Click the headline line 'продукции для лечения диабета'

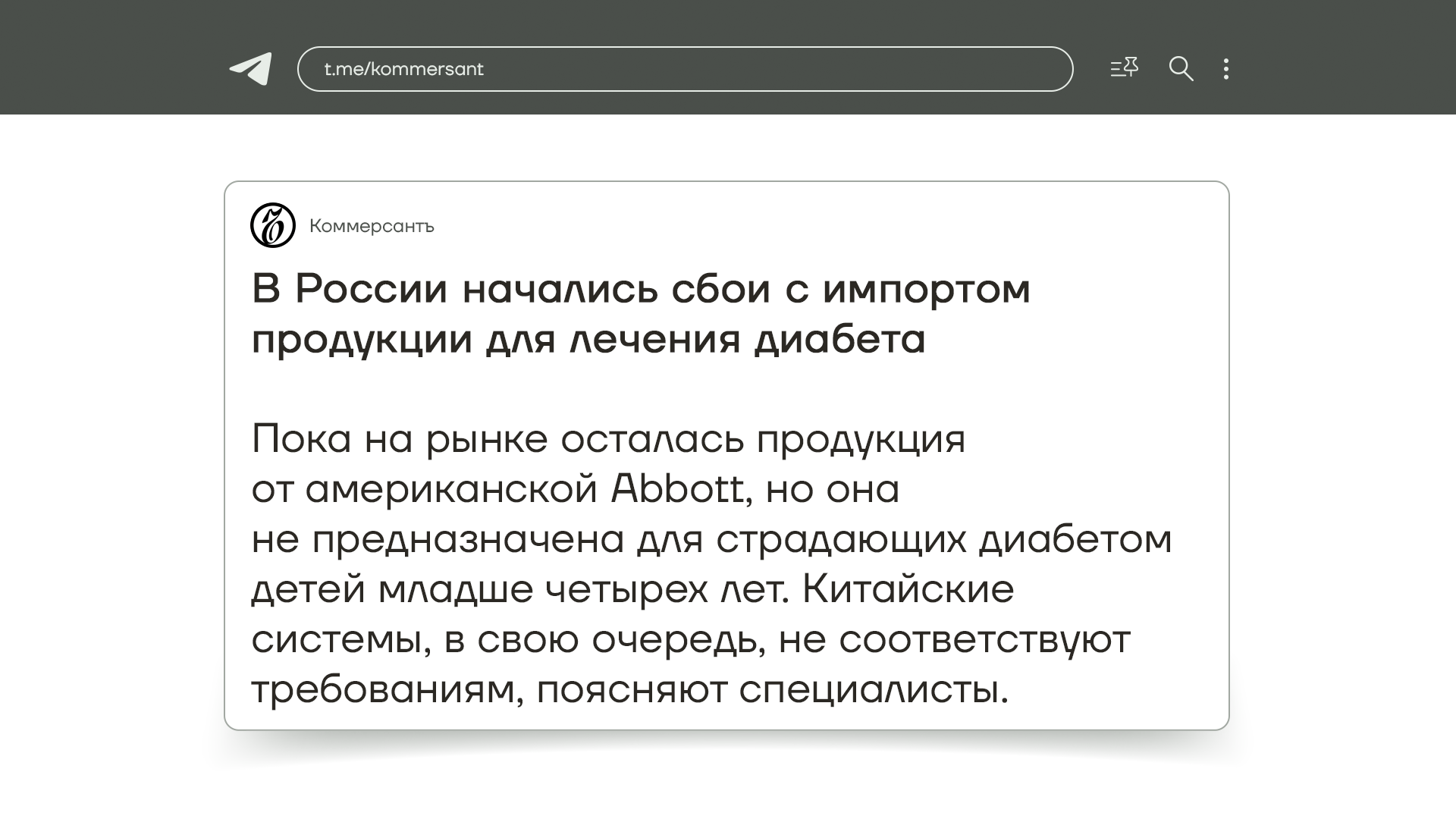(588, 339)
